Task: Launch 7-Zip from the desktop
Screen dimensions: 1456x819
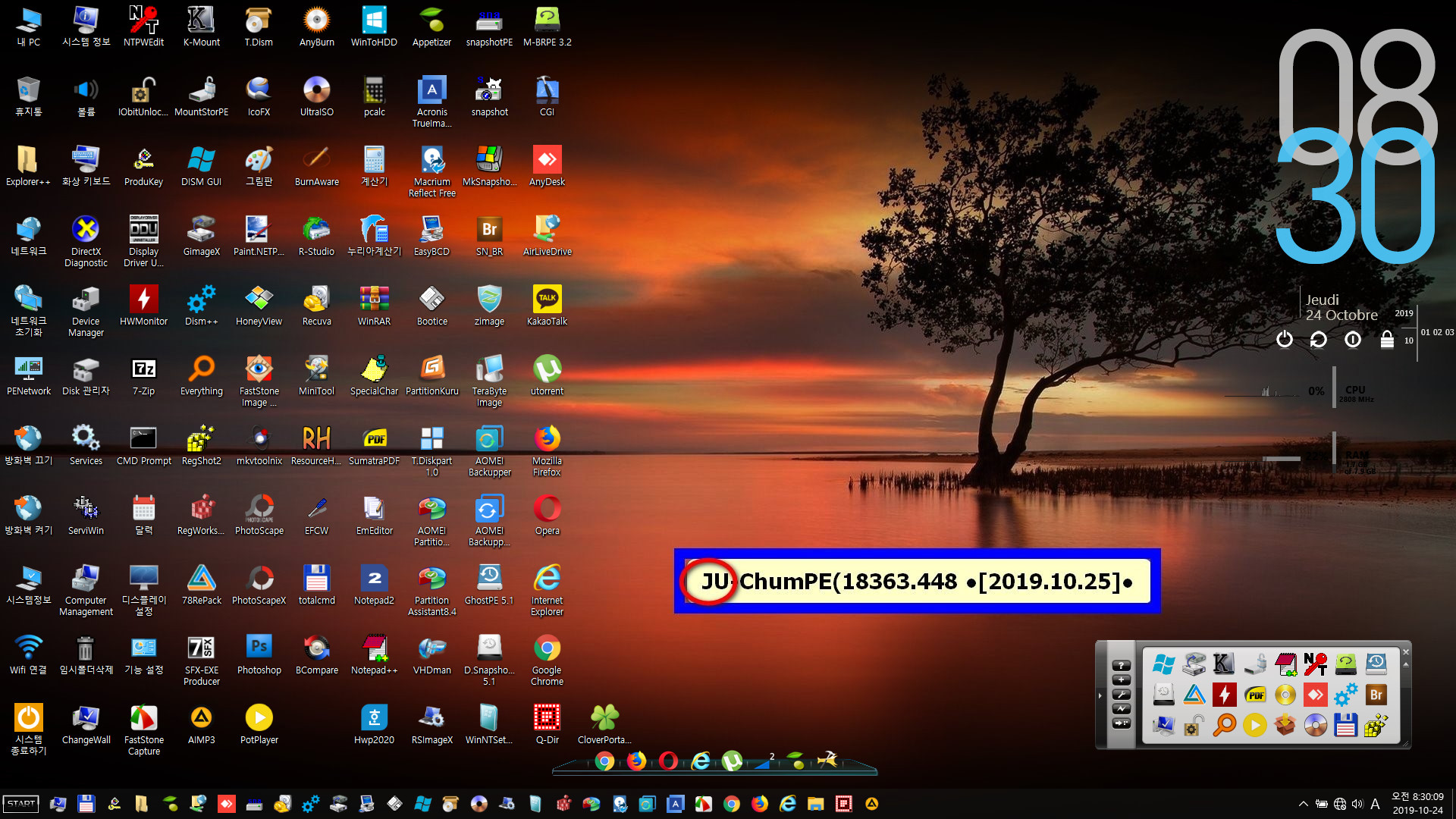Action: 143,375
